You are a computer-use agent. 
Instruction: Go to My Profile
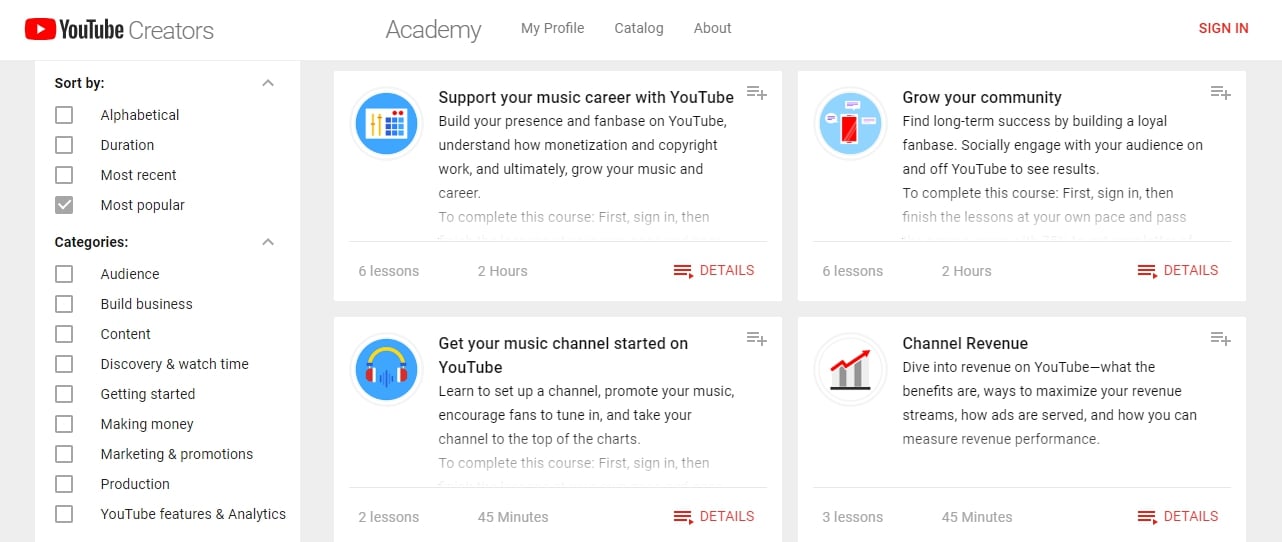[552, 28]
